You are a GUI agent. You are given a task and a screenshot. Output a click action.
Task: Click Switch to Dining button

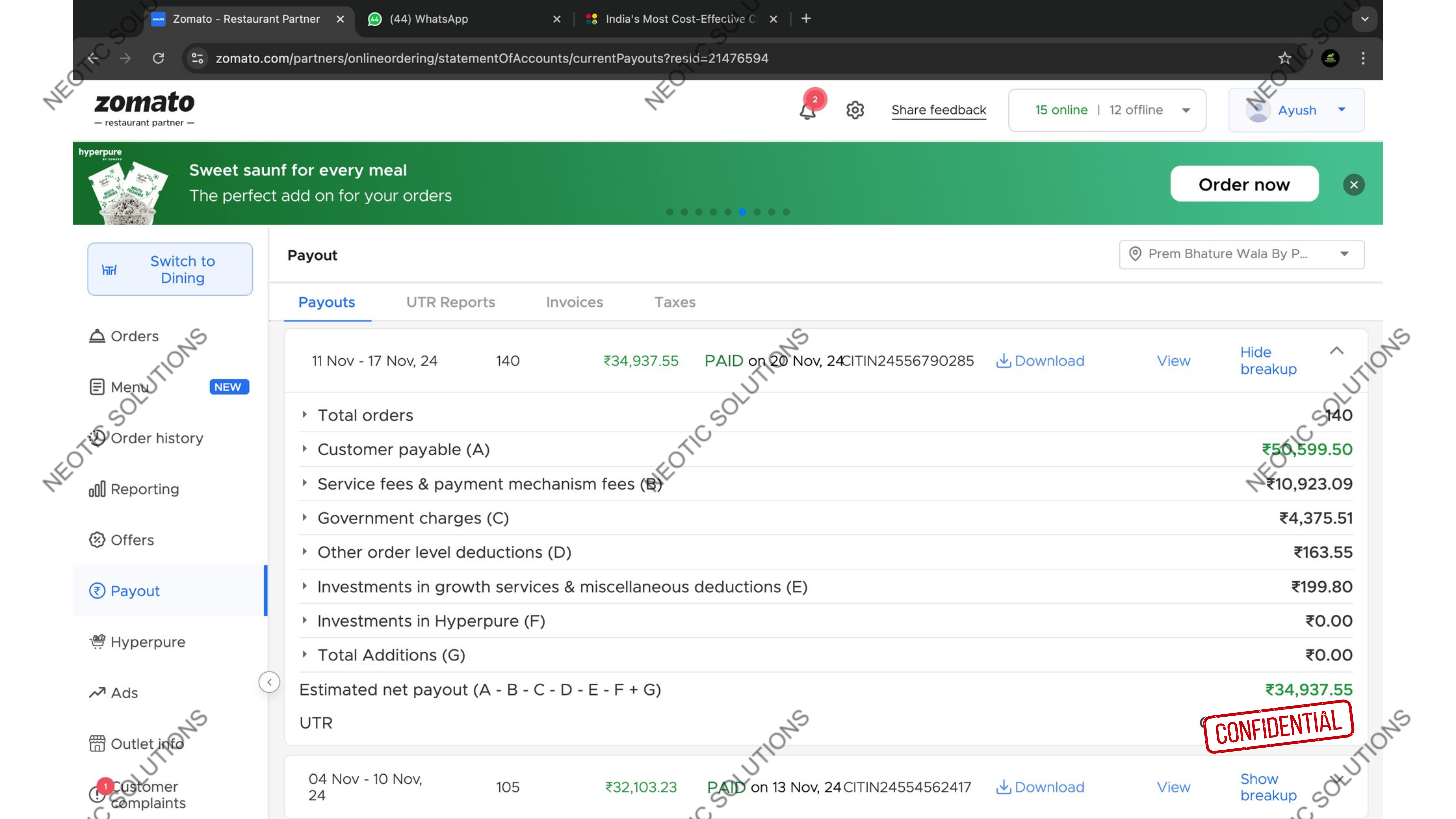tap(170, 269)
